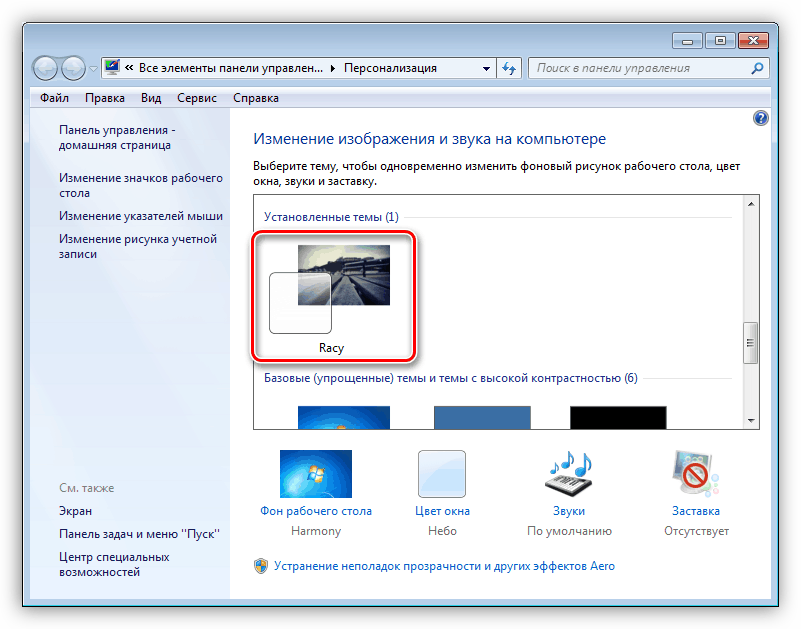Click the search magnifier icon
This screenshot has height=629, width=801.
(x=758, y=68)
